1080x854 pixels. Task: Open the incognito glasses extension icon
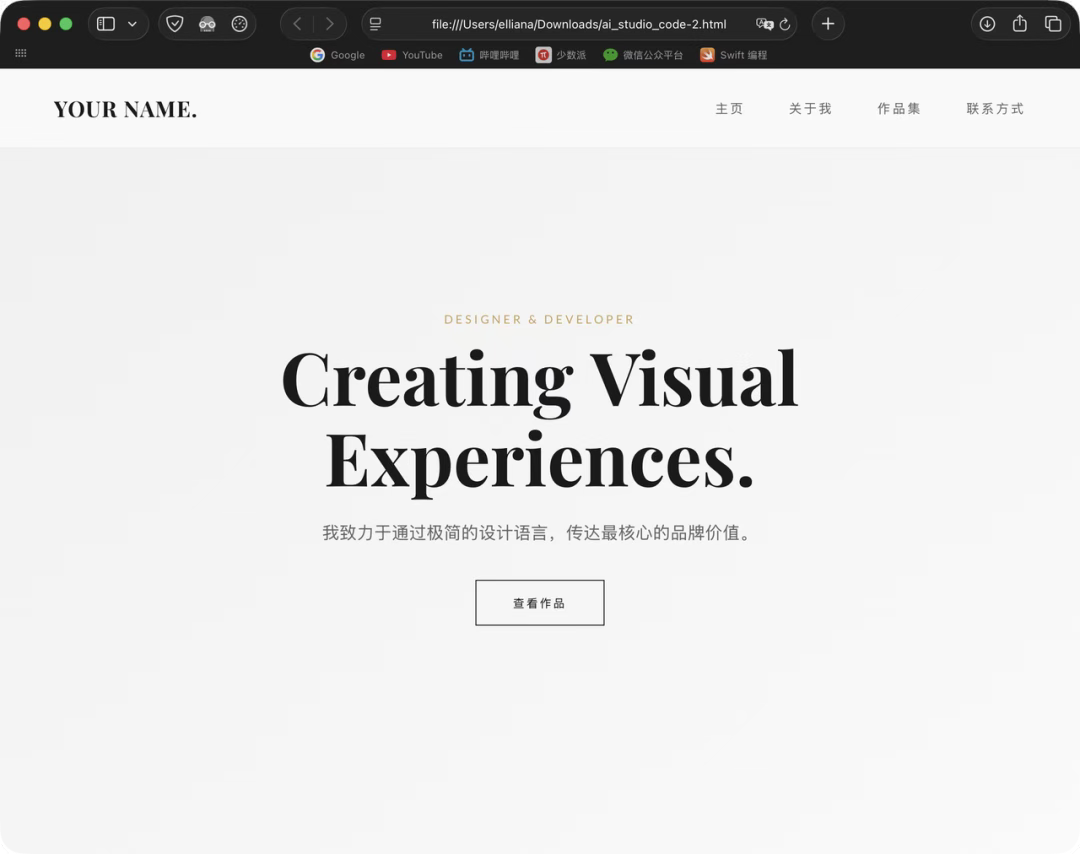tap(207, 24)
